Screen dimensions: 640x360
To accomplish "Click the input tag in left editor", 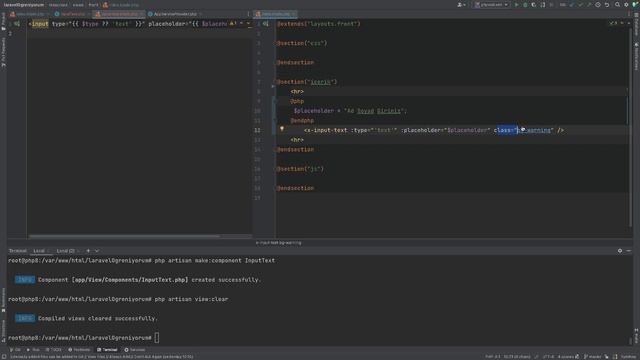I will (x=40, y=24).
